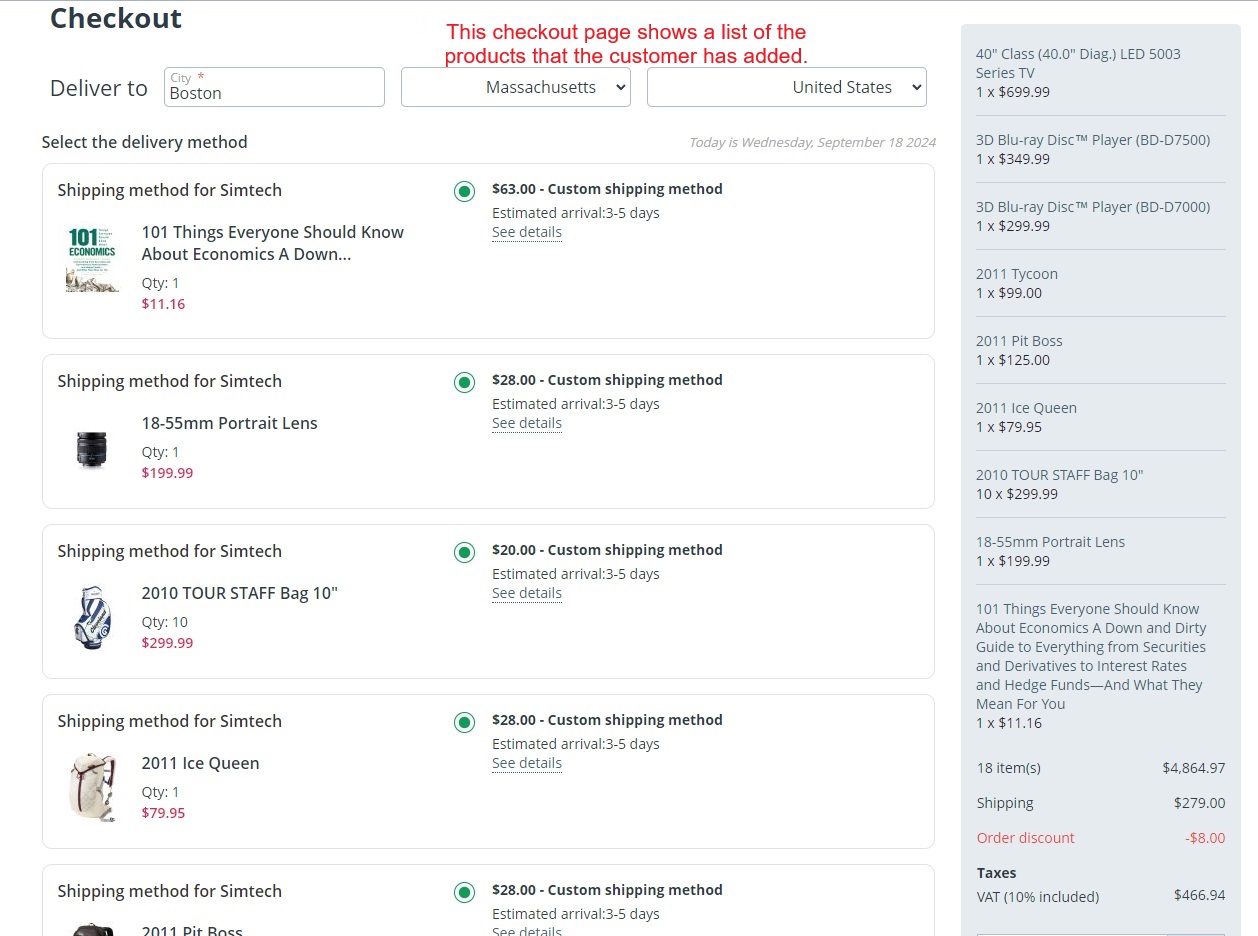1258x936 pixels.
Task: Click the Order discount label
Action: (1026, 838)
